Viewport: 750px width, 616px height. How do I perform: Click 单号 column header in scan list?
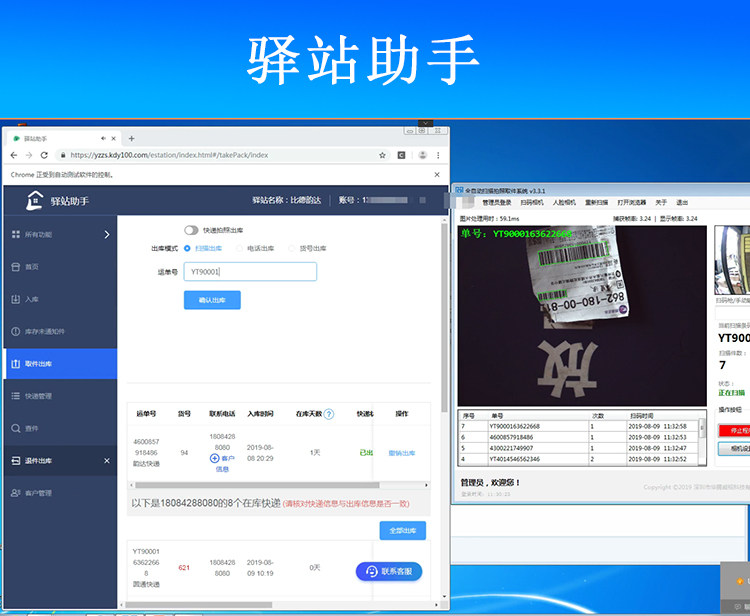(497, 416)
